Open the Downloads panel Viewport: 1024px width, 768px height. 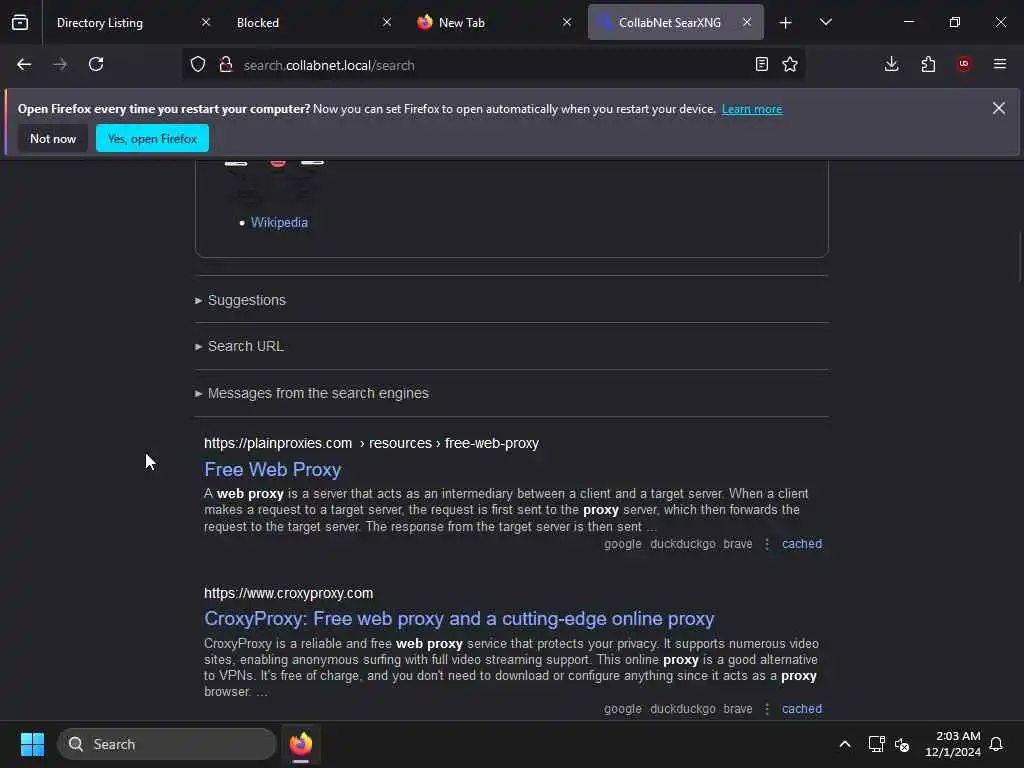click(x=891, y=64)
